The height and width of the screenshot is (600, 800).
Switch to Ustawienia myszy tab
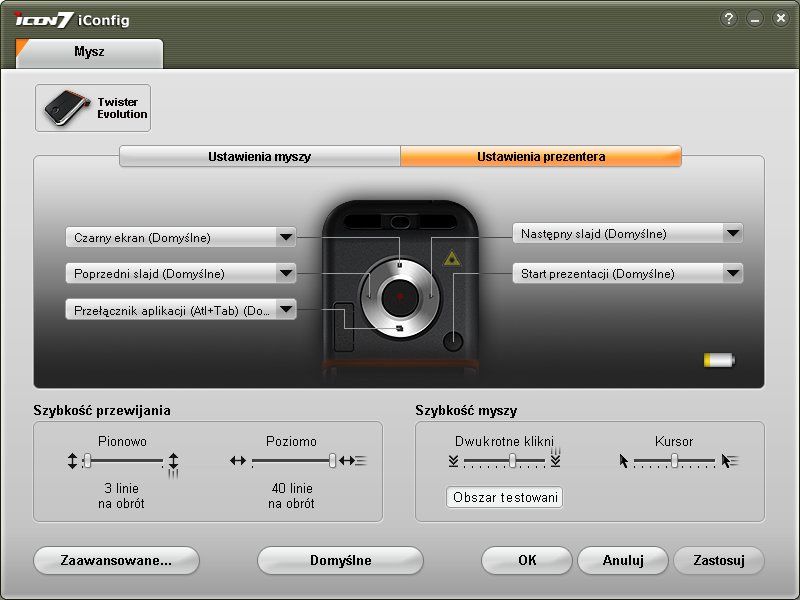coord(260,156)
